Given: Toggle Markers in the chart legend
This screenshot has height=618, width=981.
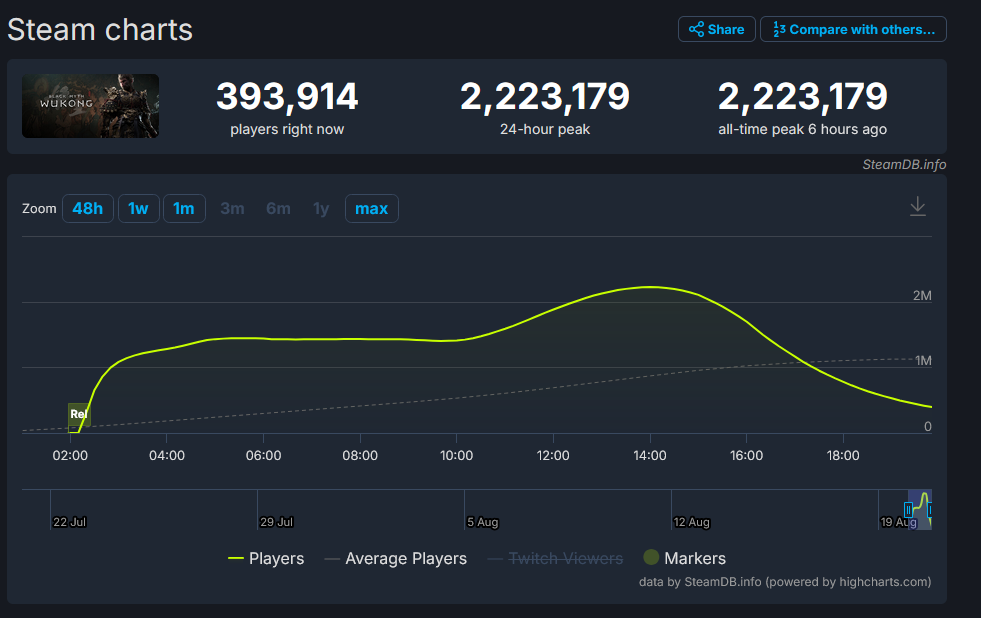Looking at the screenshot, I should (x=684, y=558).
